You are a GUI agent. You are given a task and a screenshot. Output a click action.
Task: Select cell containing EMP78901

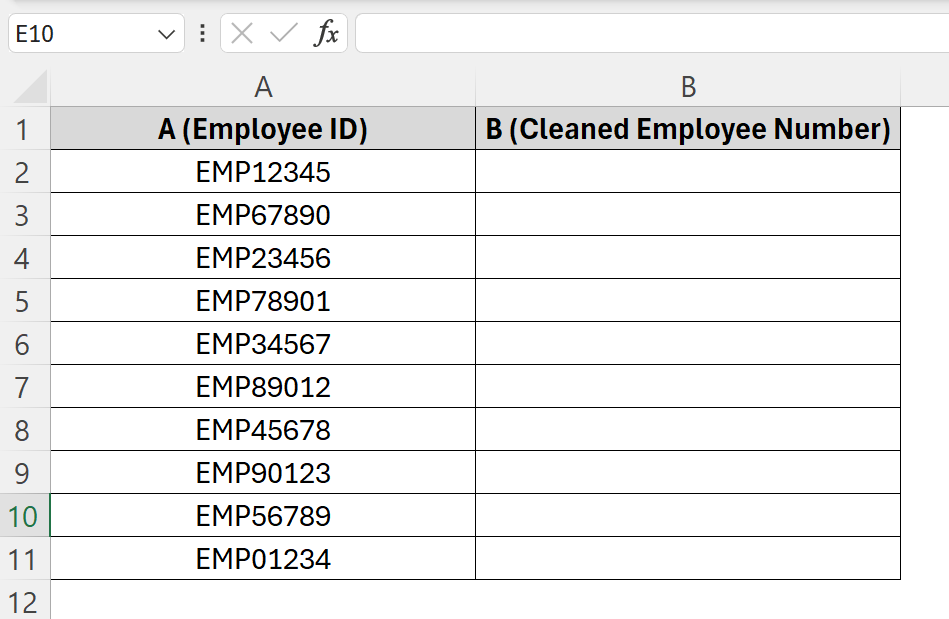point(263,301)
